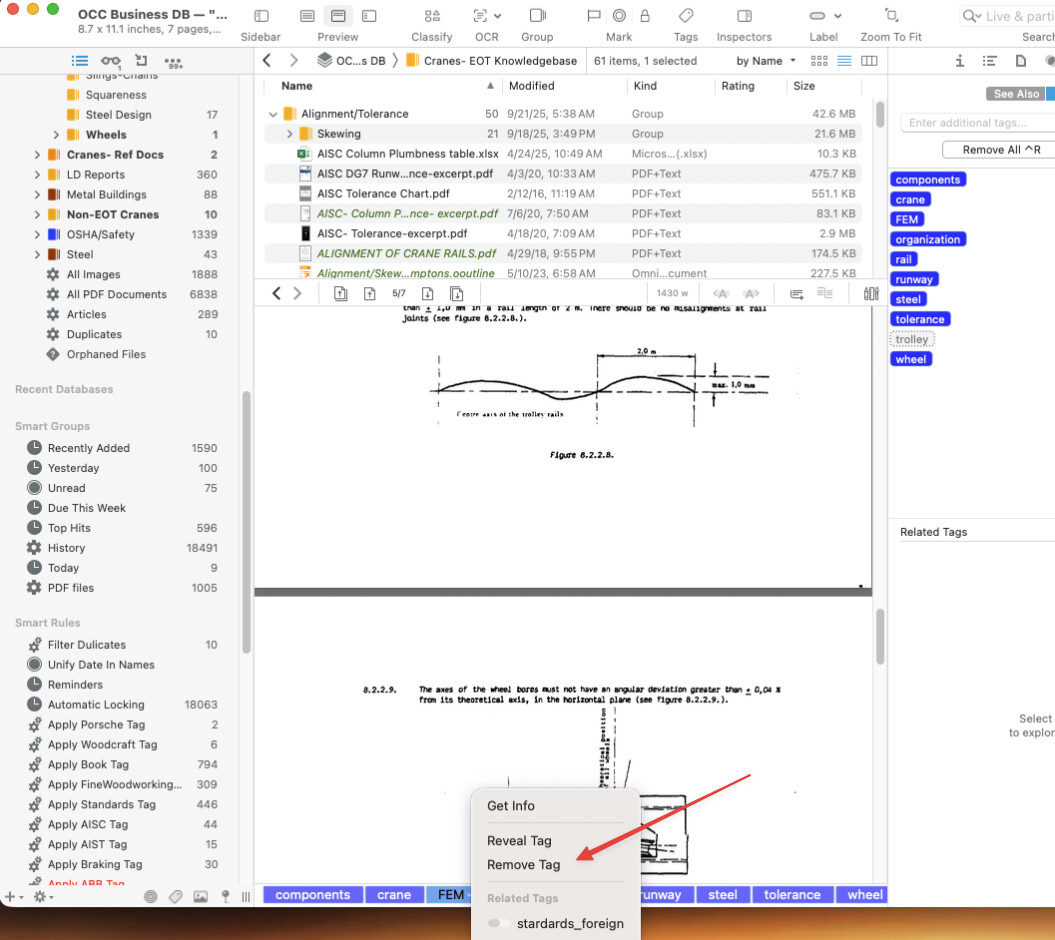Screen dimensions: 1055x940
Task: Switch item list to column view
Action: click(x=869, y=61)
